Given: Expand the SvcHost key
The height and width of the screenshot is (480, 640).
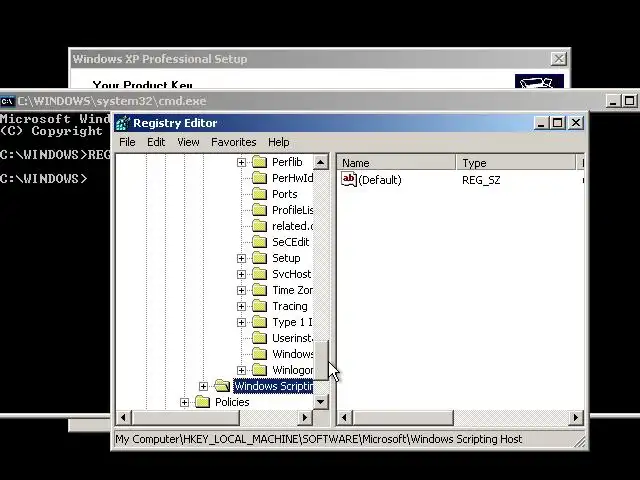Looking at the screenshot, I should pyautogui.click(x=241, y=274).
